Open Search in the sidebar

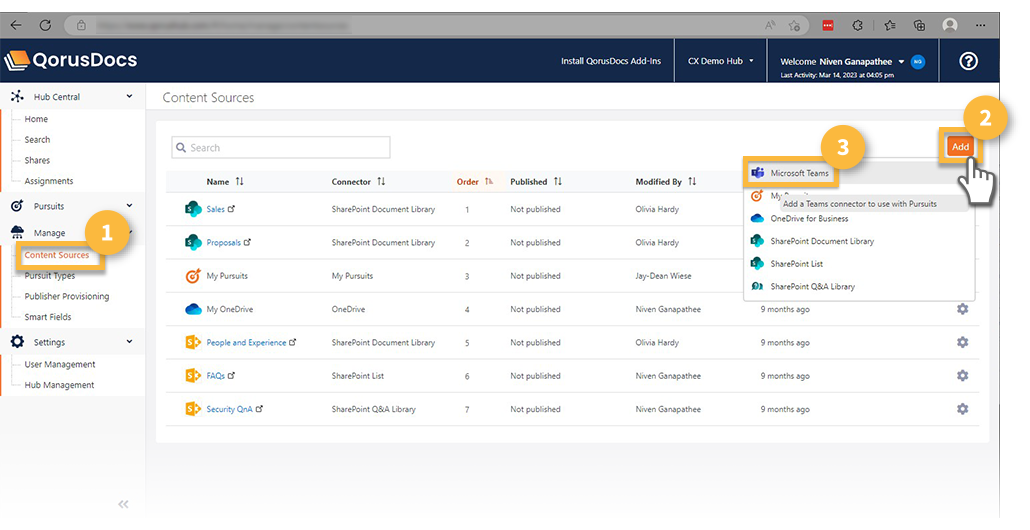(37, 139)
